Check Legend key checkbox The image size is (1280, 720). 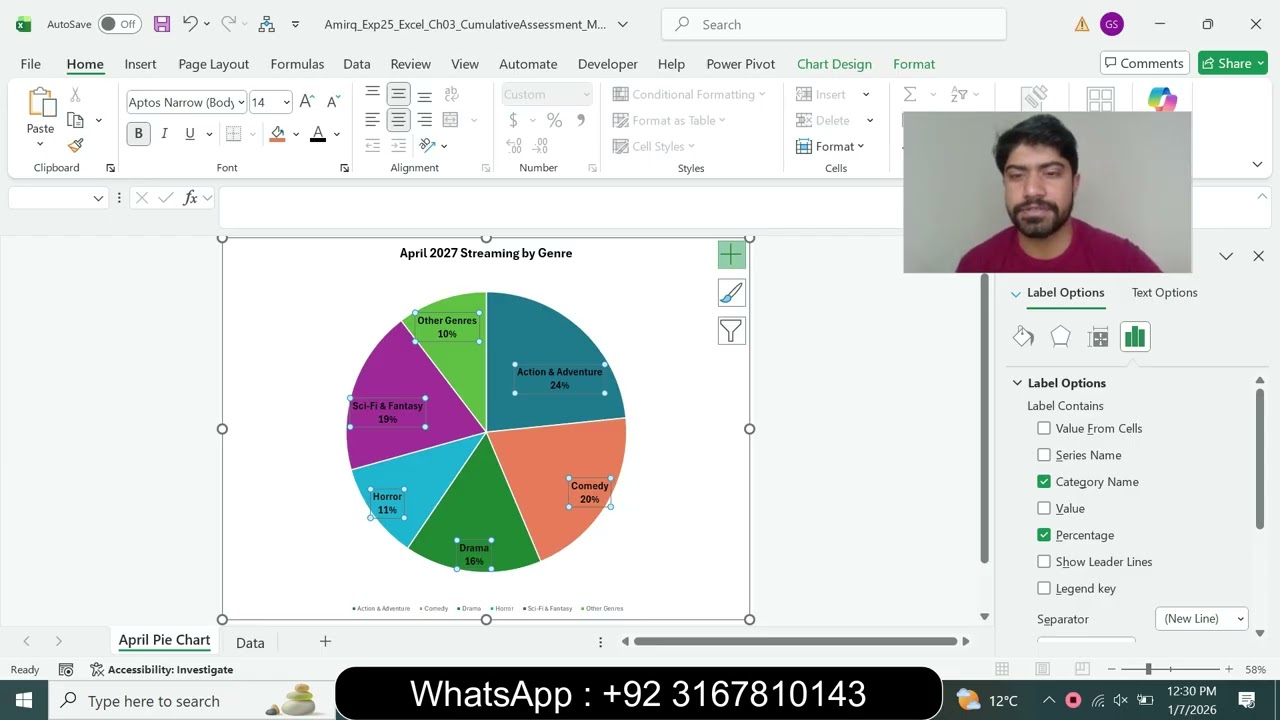[x=1044, y=588]
